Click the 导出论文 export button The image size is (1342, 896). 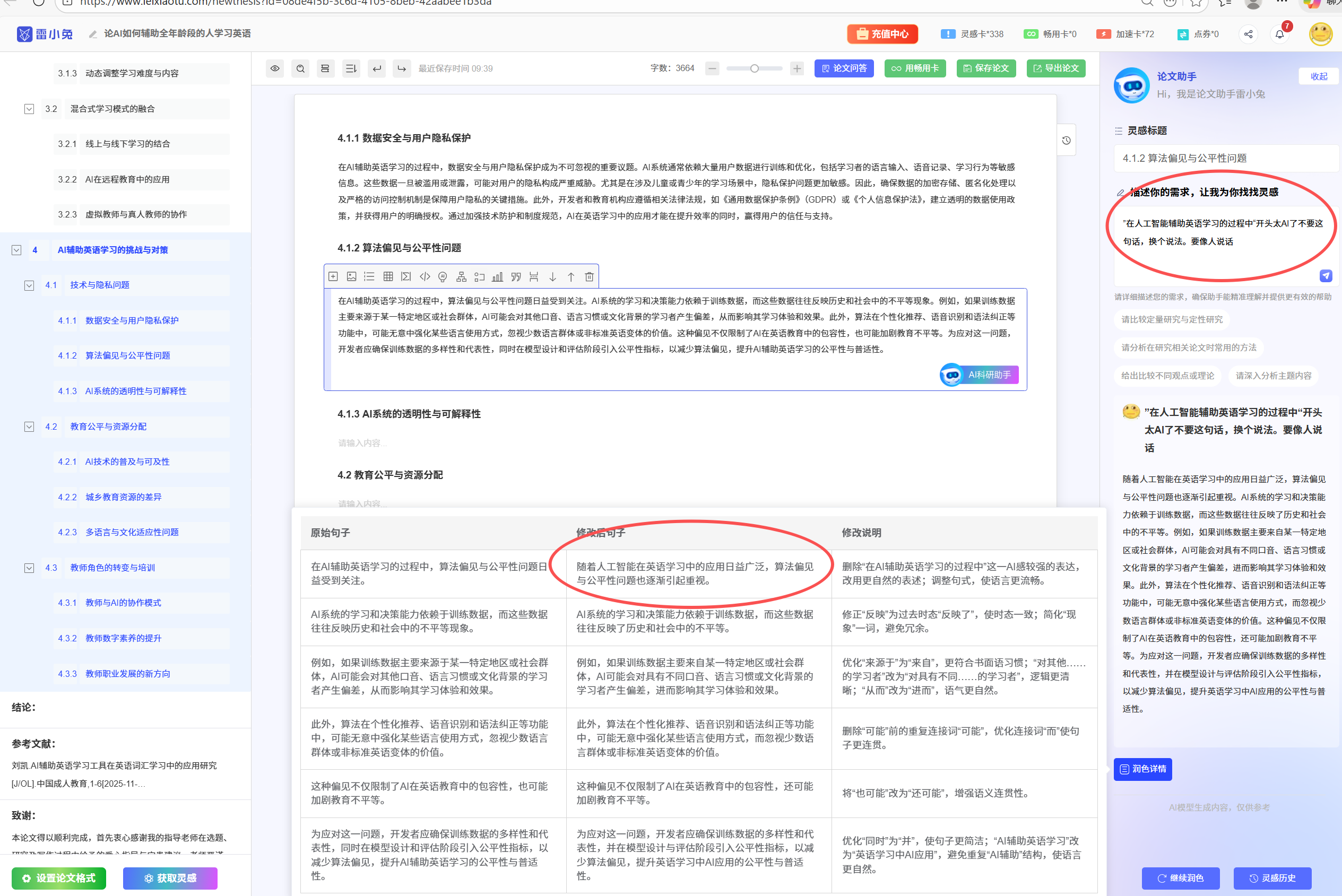tap(1055, 68)
